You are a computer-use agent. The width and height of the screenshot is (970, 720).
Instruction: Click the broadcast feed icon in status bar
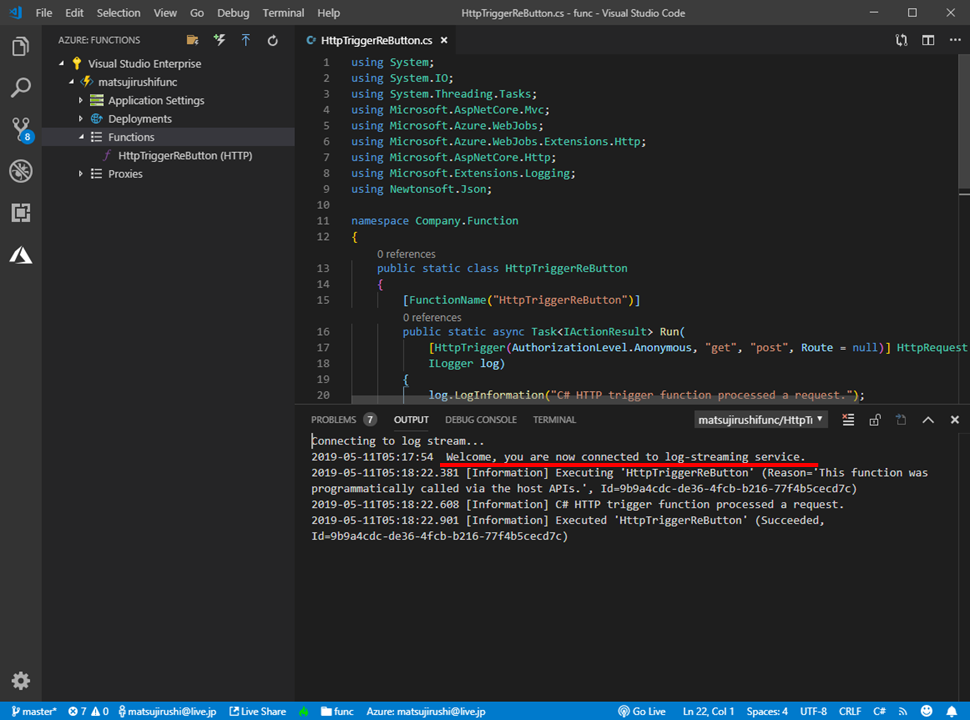[x=903, y=711]
